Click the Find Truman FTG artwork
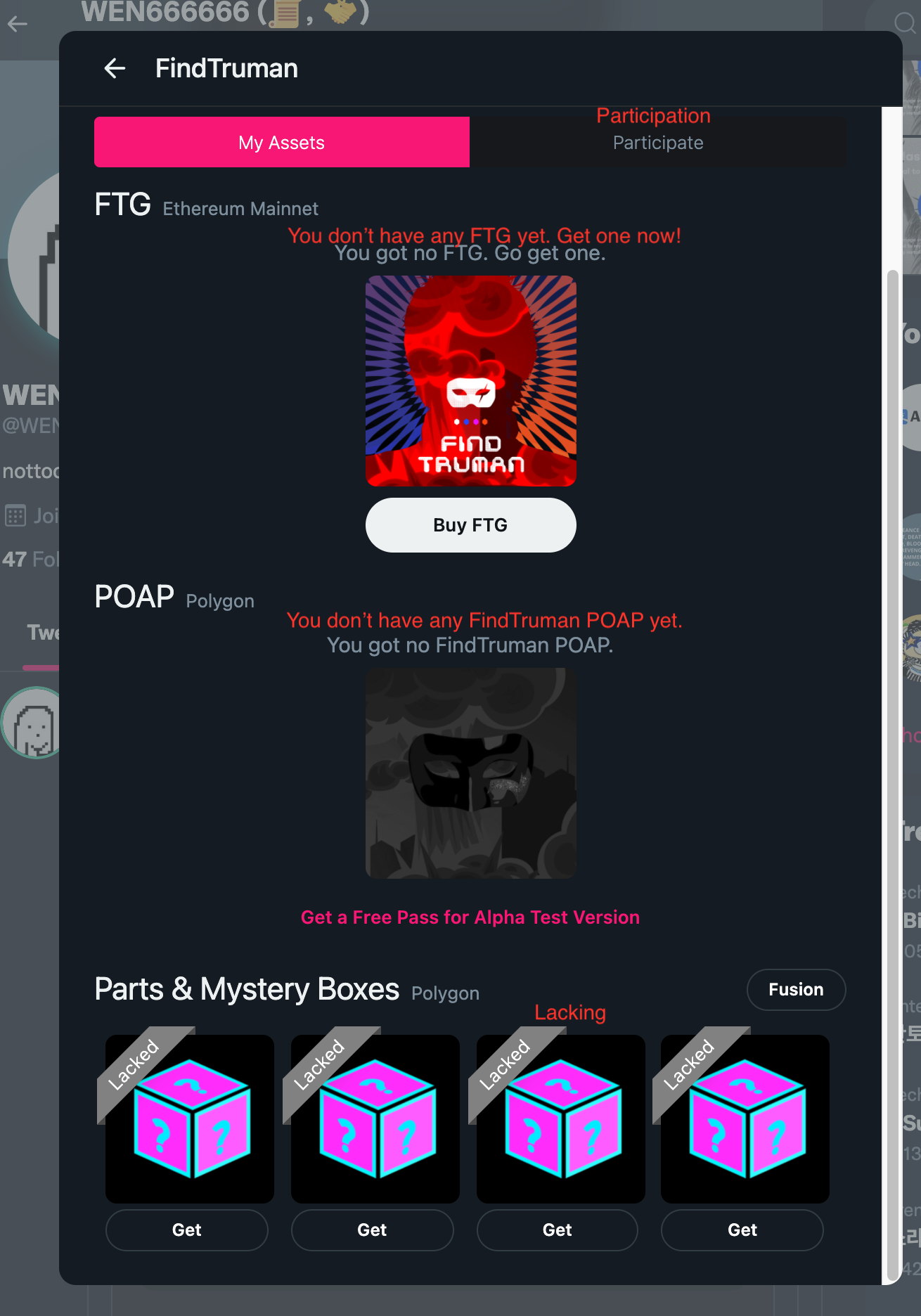The width and height of the screenshot is (921, 1316). pyautogui.click(x=471, y=381)
